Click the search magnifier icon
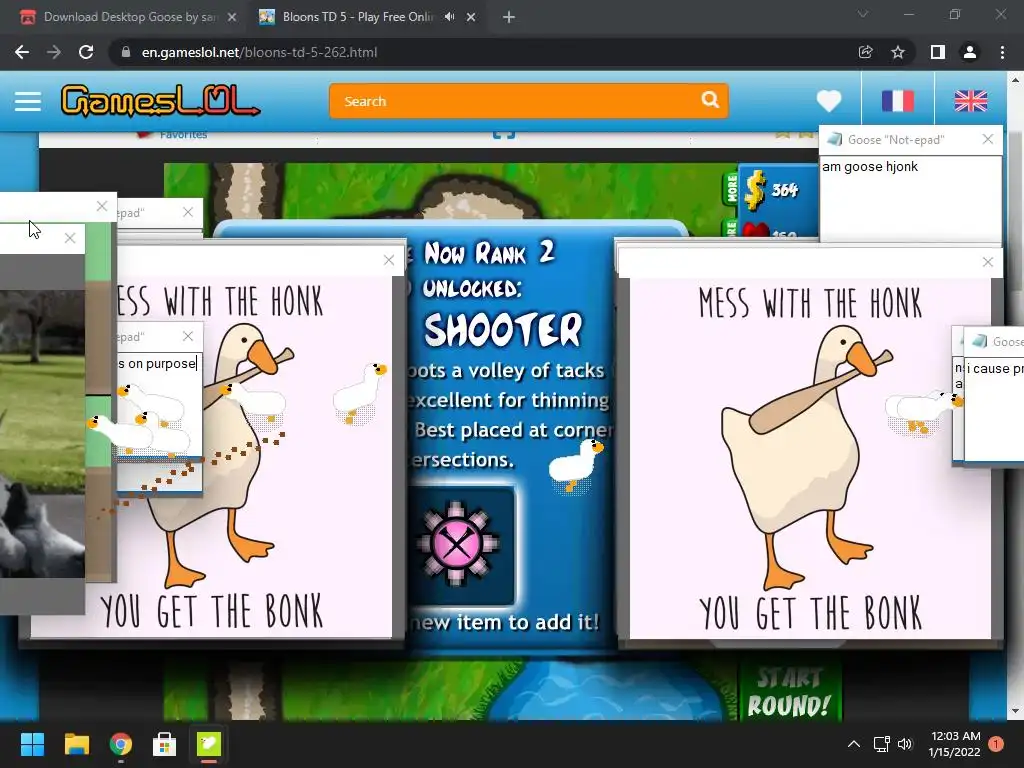Screen dimensions: 1024x768 click(x=710, y=100)
